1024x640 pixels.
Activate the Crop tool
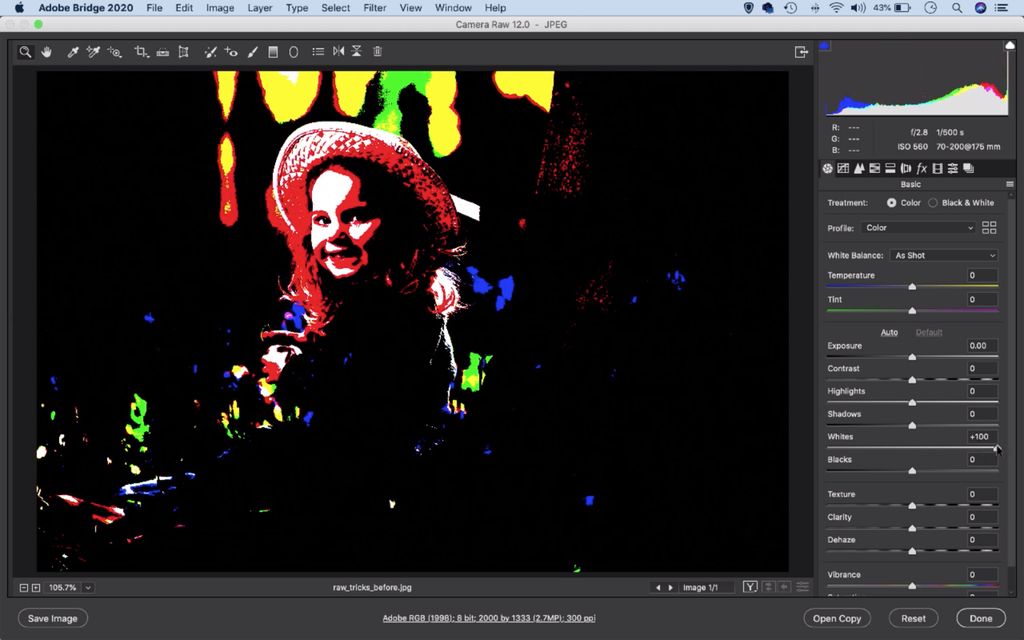[139, 51]
